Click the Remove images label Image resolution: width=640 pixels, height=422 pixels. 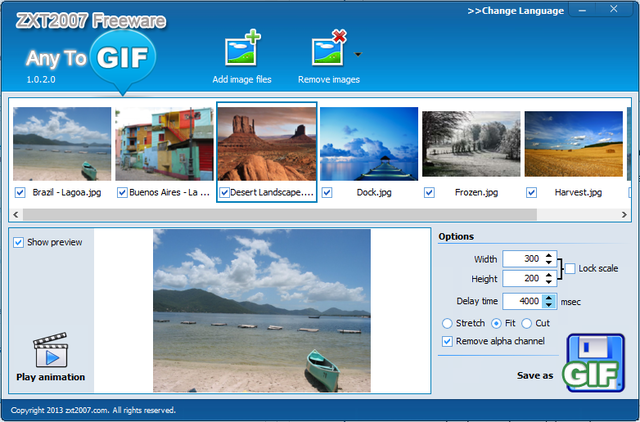pyautogui.click(x=329, y=80)
